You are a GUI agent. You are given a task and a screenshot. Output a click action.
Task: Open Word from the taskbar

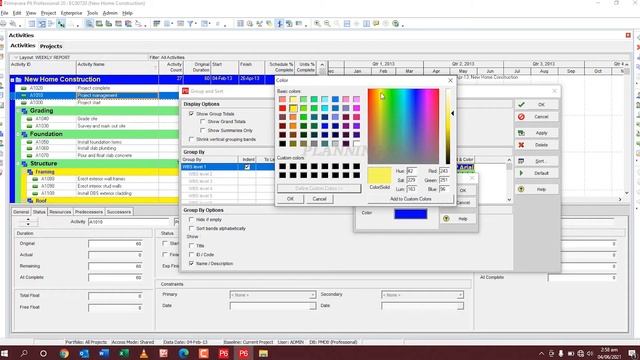pos(104,353)
